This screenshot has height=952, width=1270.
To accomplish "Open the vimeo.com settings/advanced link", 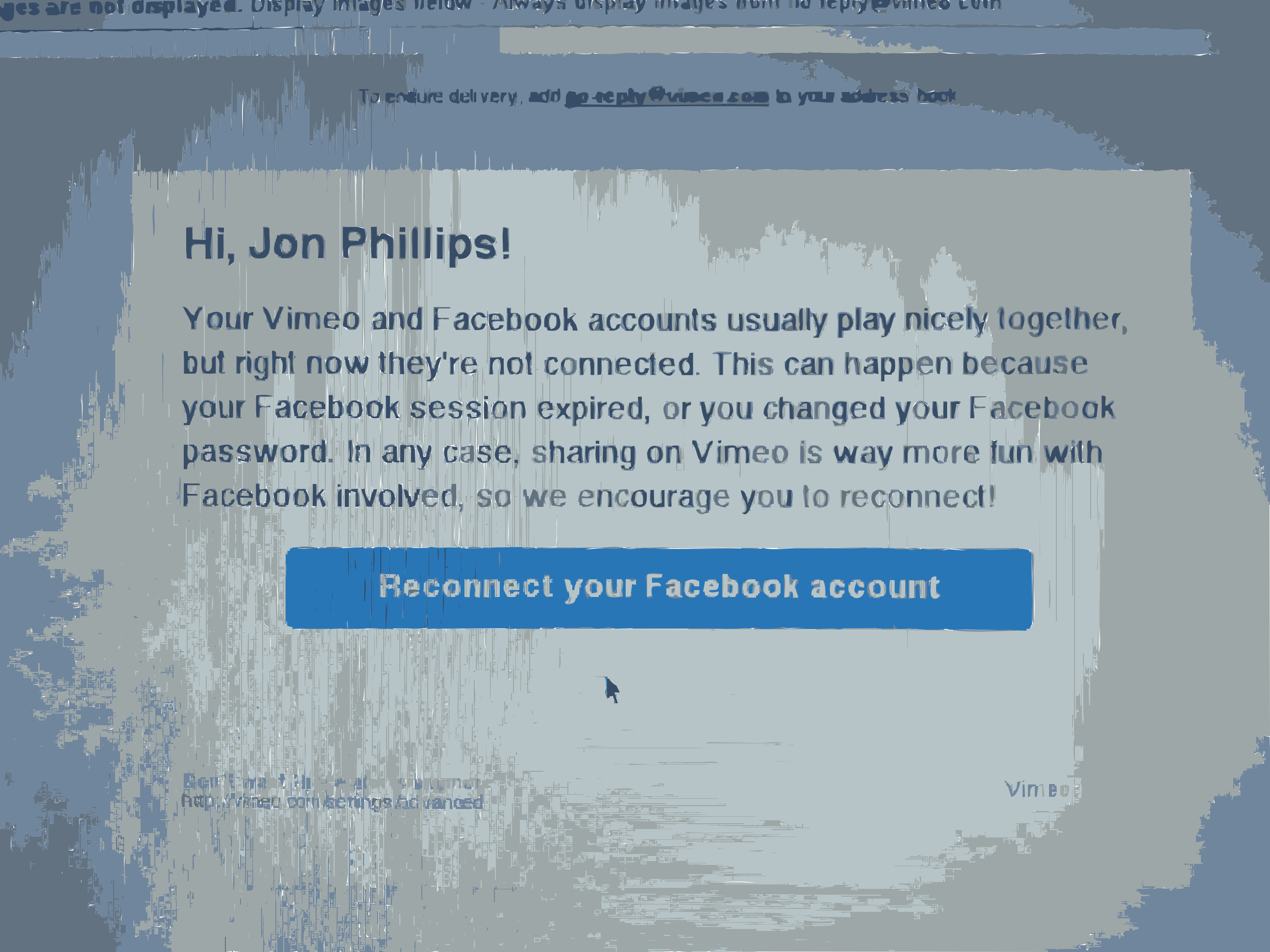I will (x=332, y=801).
